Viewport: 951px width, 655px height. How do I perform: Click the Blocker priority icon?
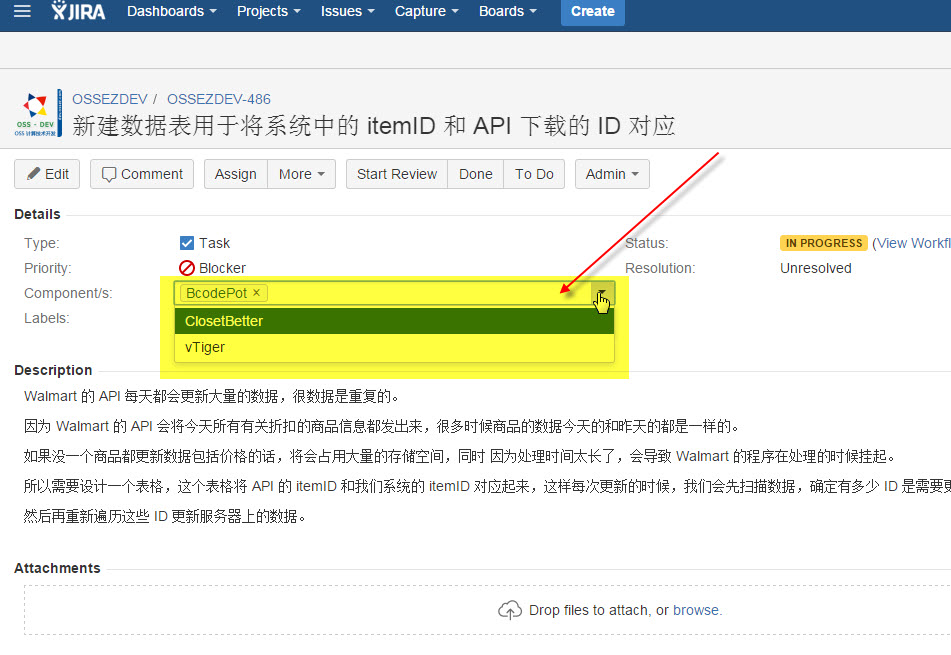pyautogui.click(x=187, y=268)
